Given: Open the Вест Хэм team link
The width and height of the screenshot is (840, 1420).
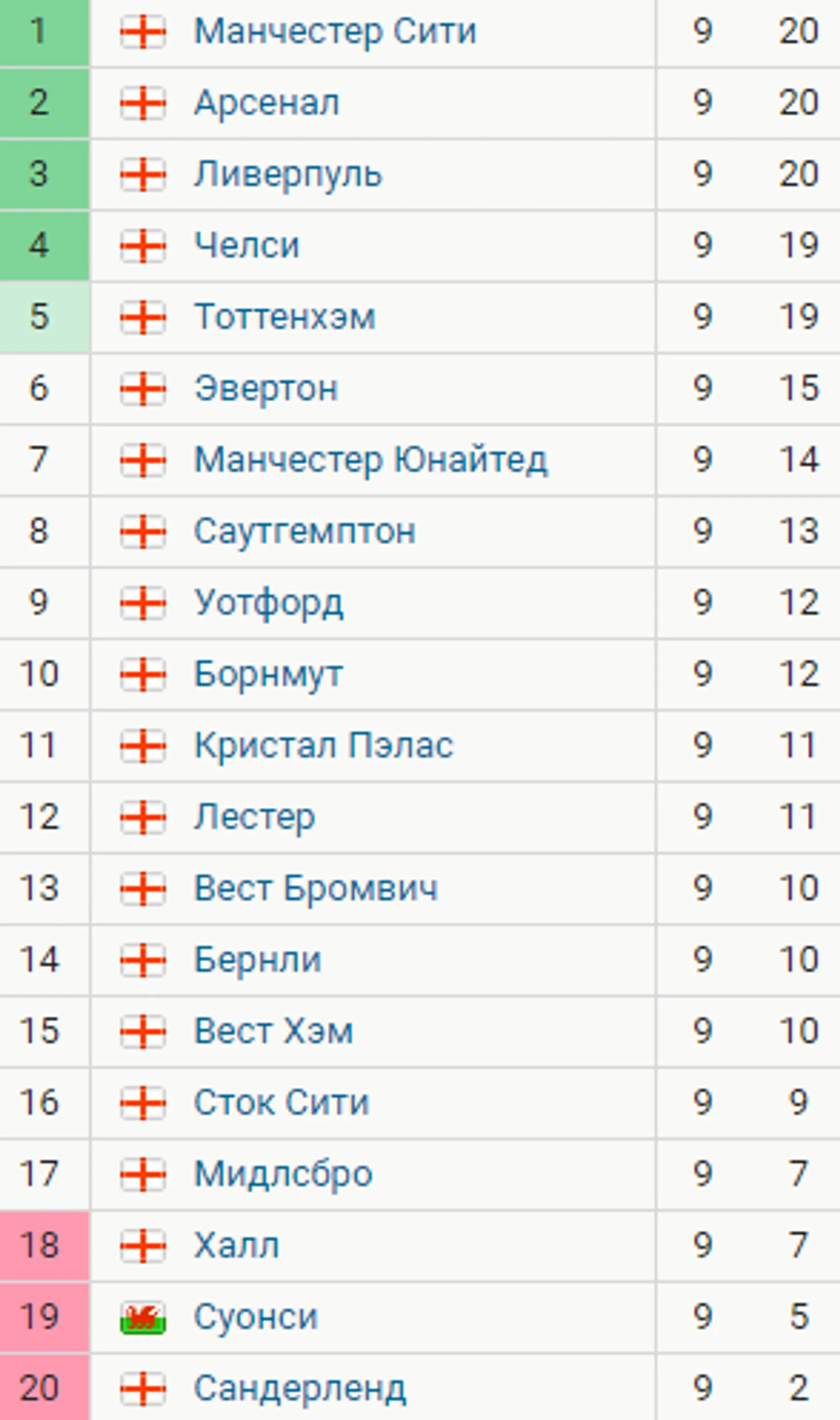Looking at the screenshot, I should (x=274, y=1032).
